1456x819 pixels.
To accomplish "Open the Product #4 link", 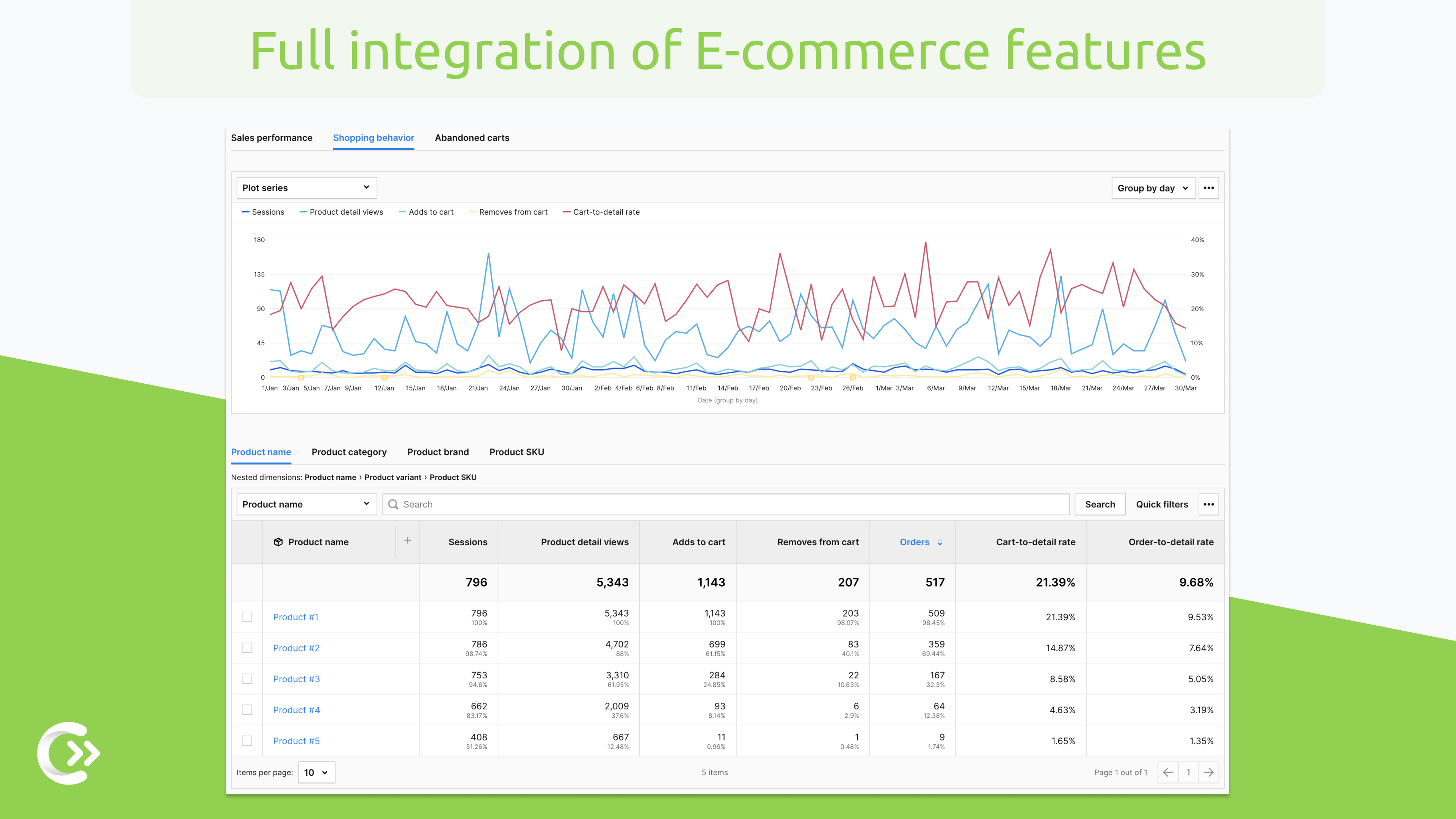I will pyautogui.click(x=296, y=710).
